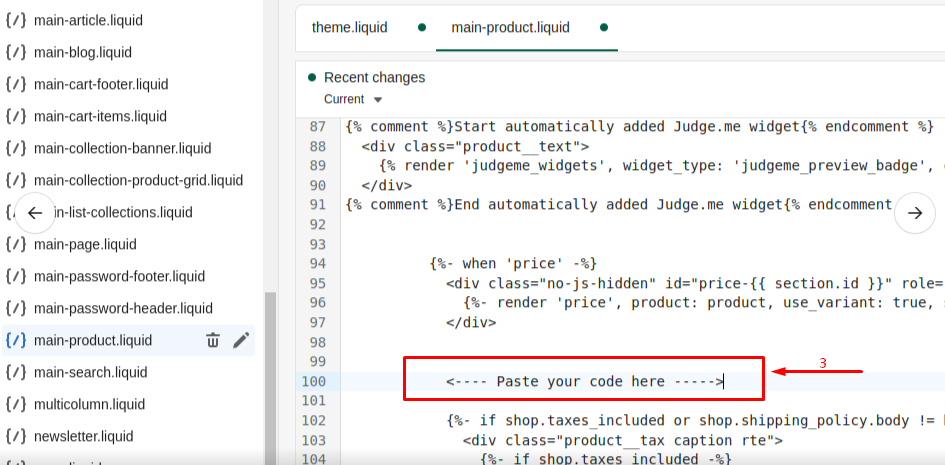This screenshot has width=945, height=465.
Task: Click the liquid file icon beside main-article.liquid
Action: [x=16, y=20]
